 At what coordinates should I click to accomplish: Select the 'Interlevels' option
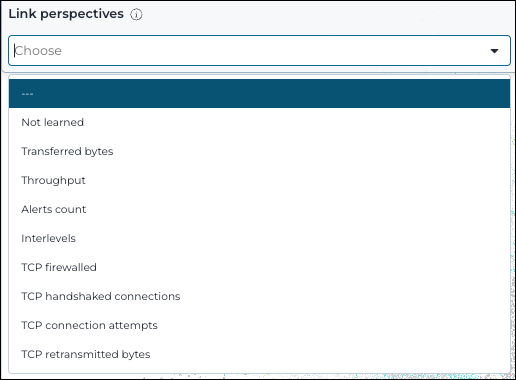coord(259,238)
